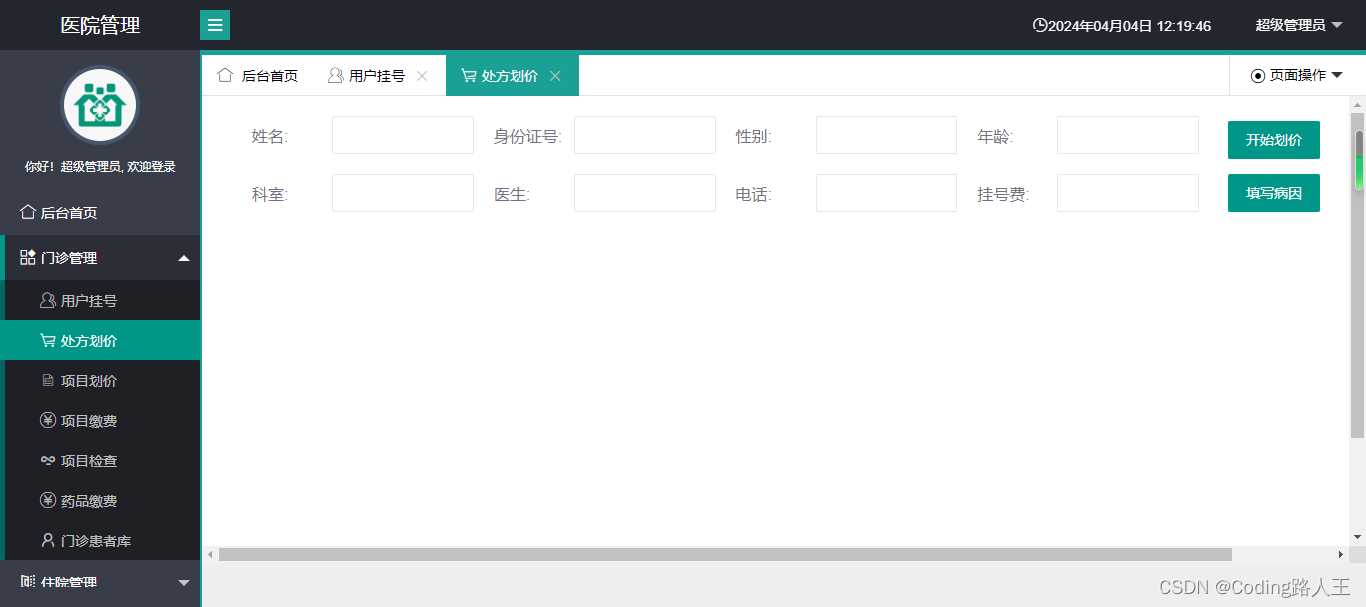Click the 年龄 input field

coord(1128,135)
